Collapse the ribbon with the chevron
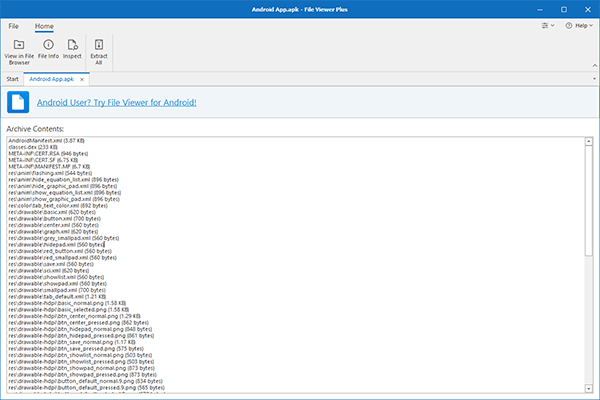The width and height of the screenshot is (600, 400). [x=595, y=65]
